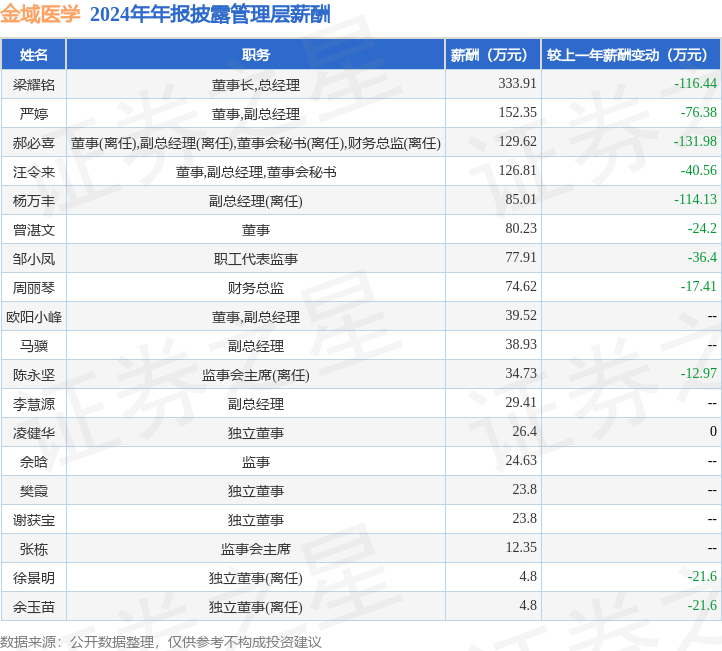This screenshot has height=651, width=722.
Task: Click the change value -12.97
Action: [x=699, y=373]
